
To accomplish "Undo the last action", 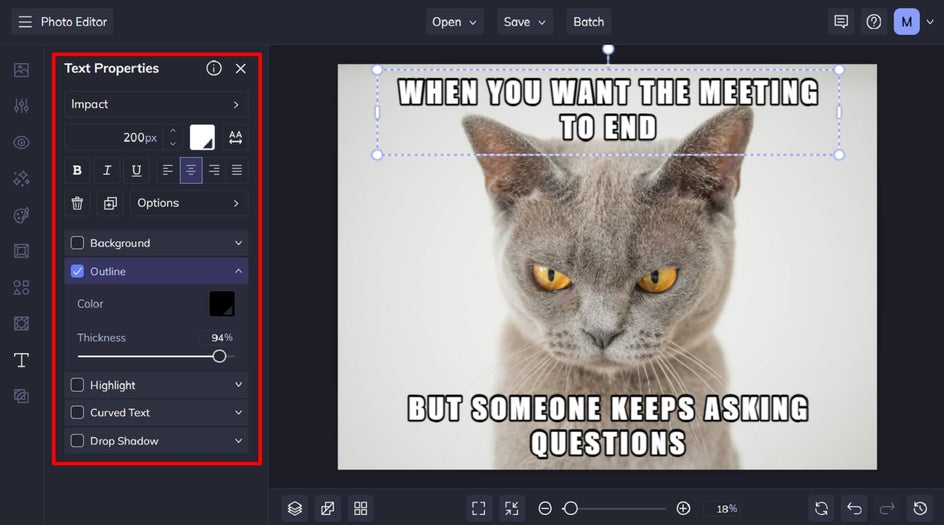I will click(x=854, y=509).
